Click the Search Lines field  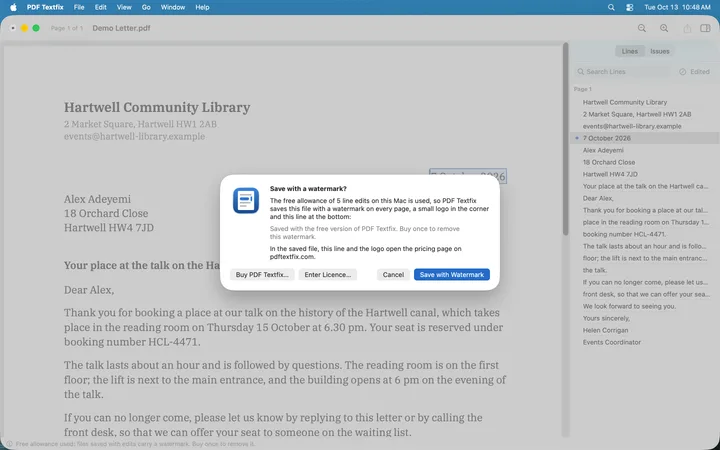(622, 72)
